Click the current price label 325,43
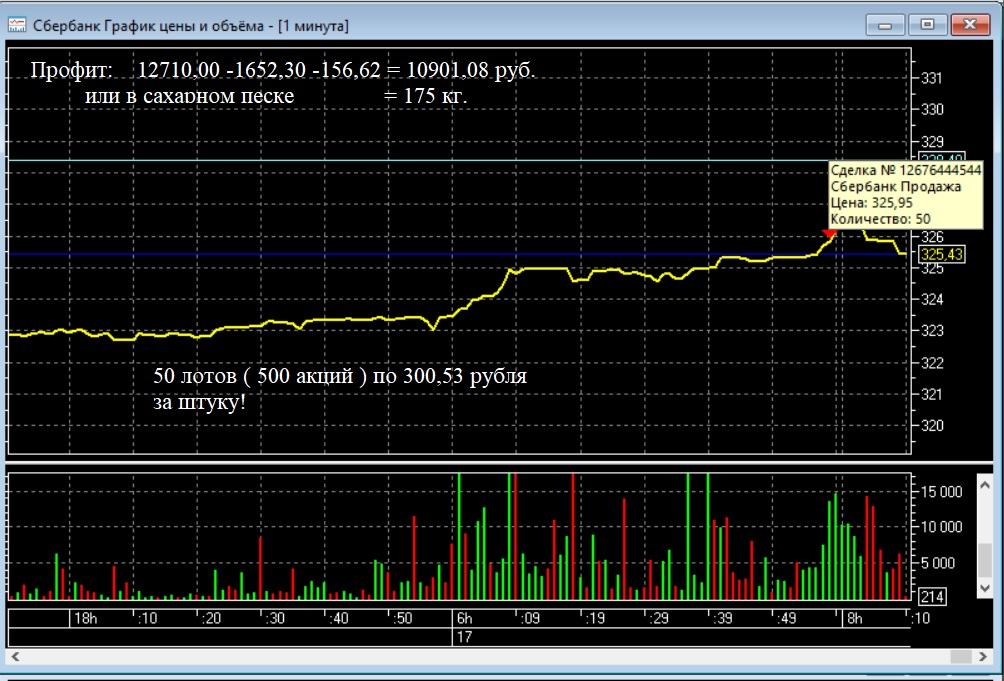Viewport: 1004px width, 681px height. click(x=941, y=255)
